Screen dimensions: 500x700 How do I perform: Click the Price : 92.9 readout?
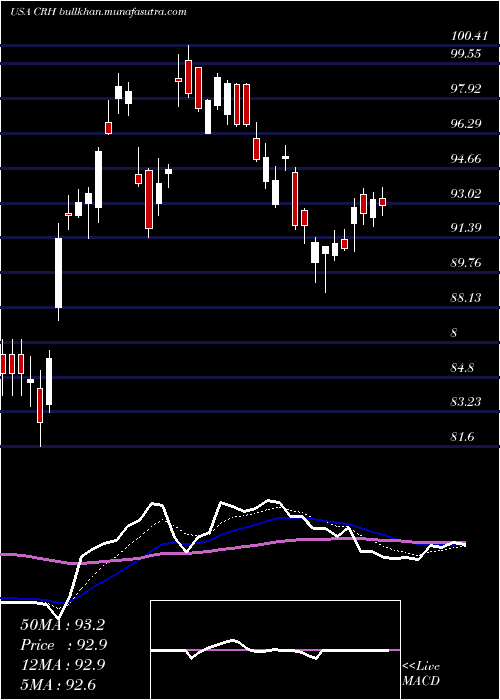64,645
